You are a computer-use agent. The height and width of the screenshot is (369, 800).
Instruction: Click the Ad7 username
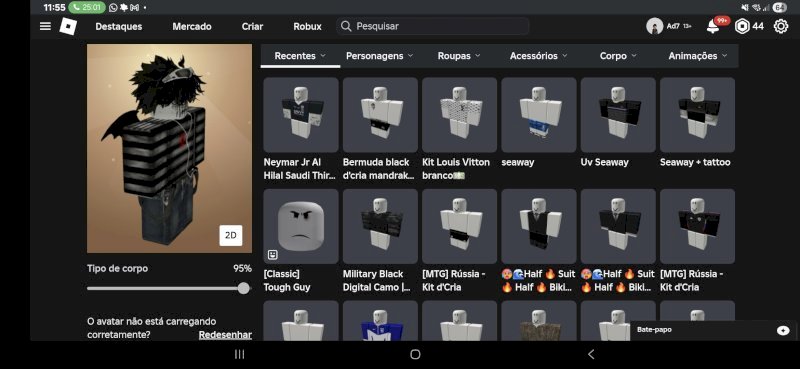point(673,26)
